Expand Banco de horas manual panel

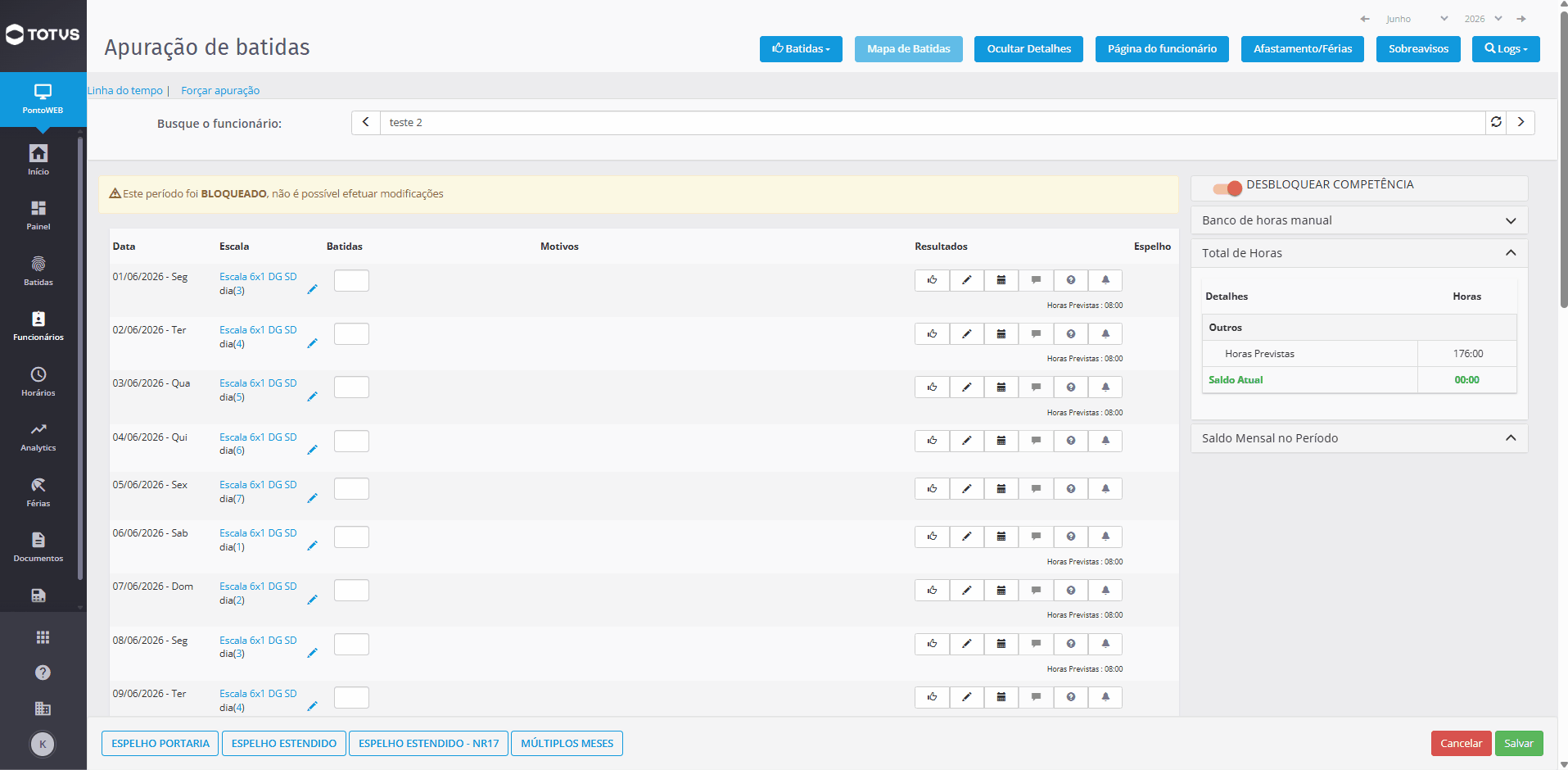point(1359,220)
